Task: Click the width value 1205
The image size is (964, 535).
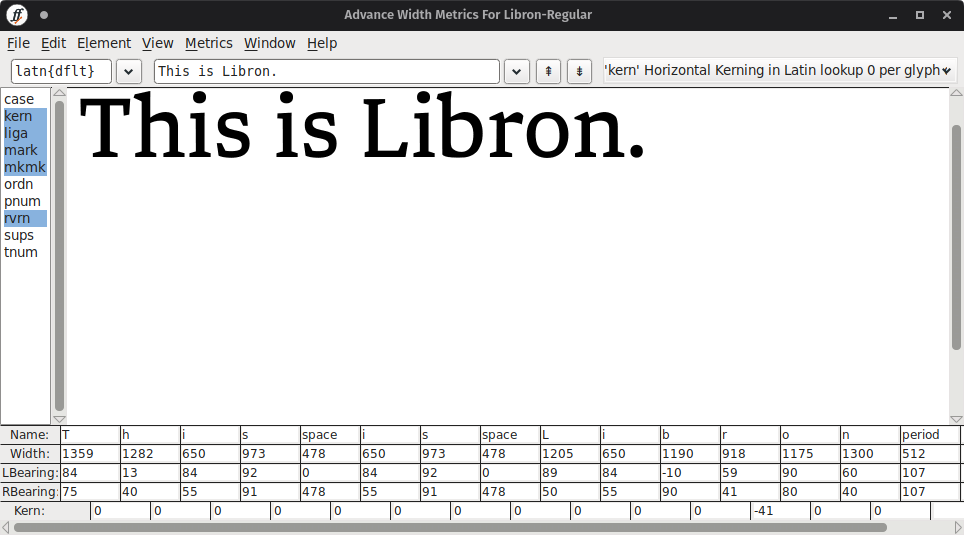Action: click(570, 454)
